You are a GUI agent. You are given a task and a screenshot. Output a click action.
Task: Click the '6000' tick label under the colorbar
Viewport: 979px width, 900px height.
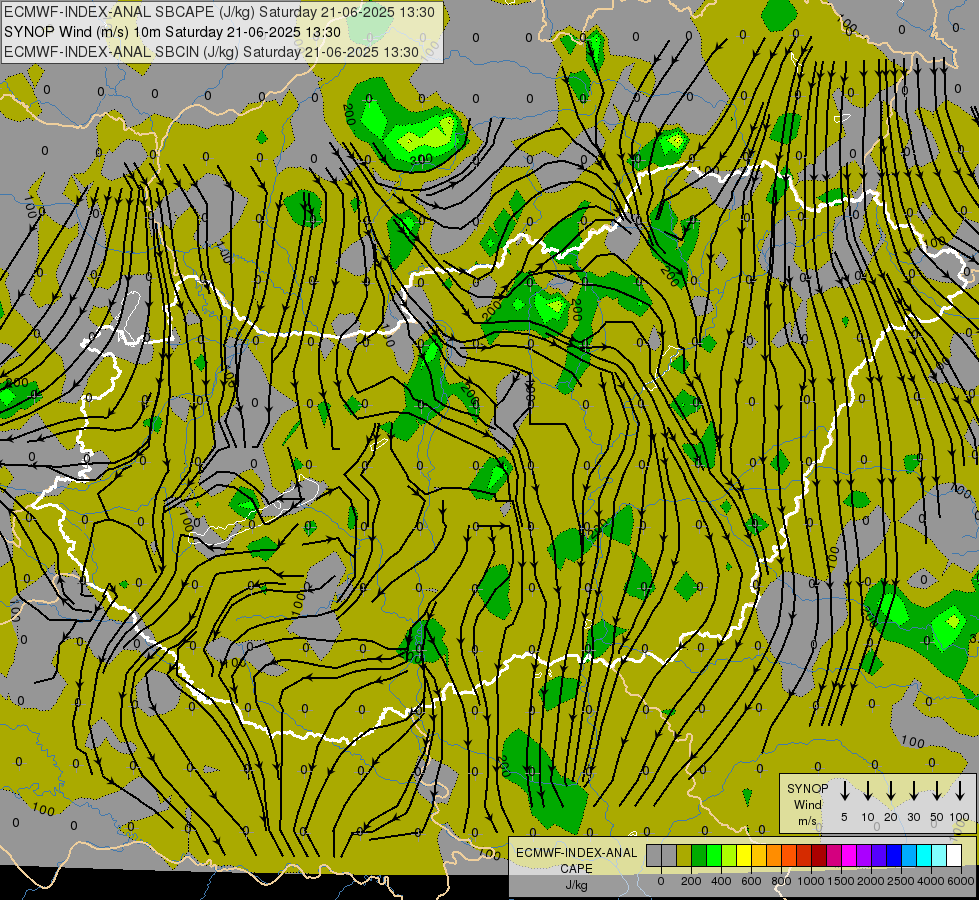coord(961,881)
